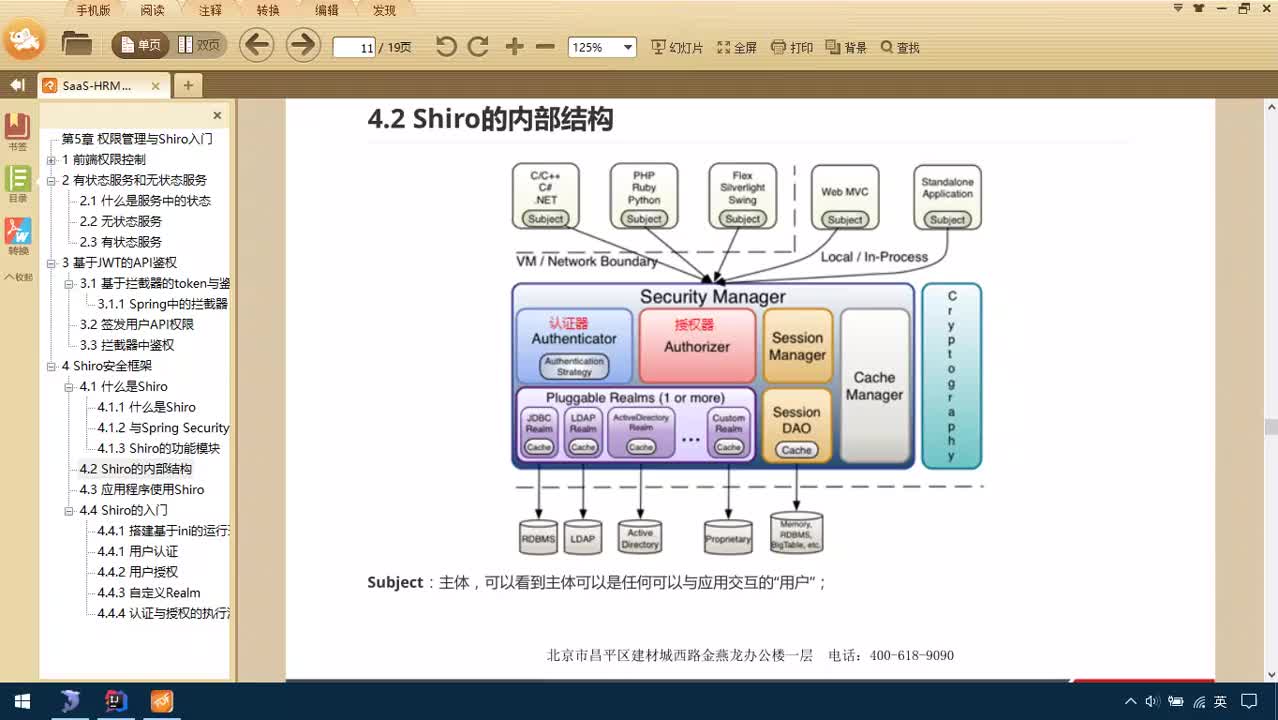
Task: Collapse the '2 有状态服务和无状态服务' node
Action: coord(51,181)
